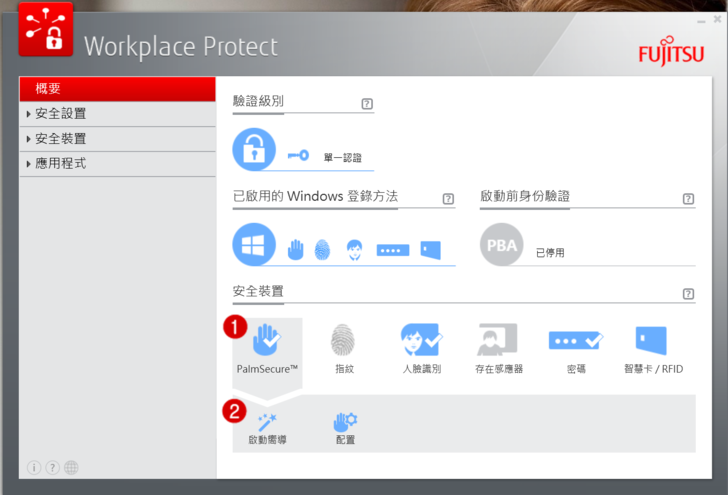Expand the 應用程式 sidebar section
The image size is (728, 495).
[x=117, y=164]
